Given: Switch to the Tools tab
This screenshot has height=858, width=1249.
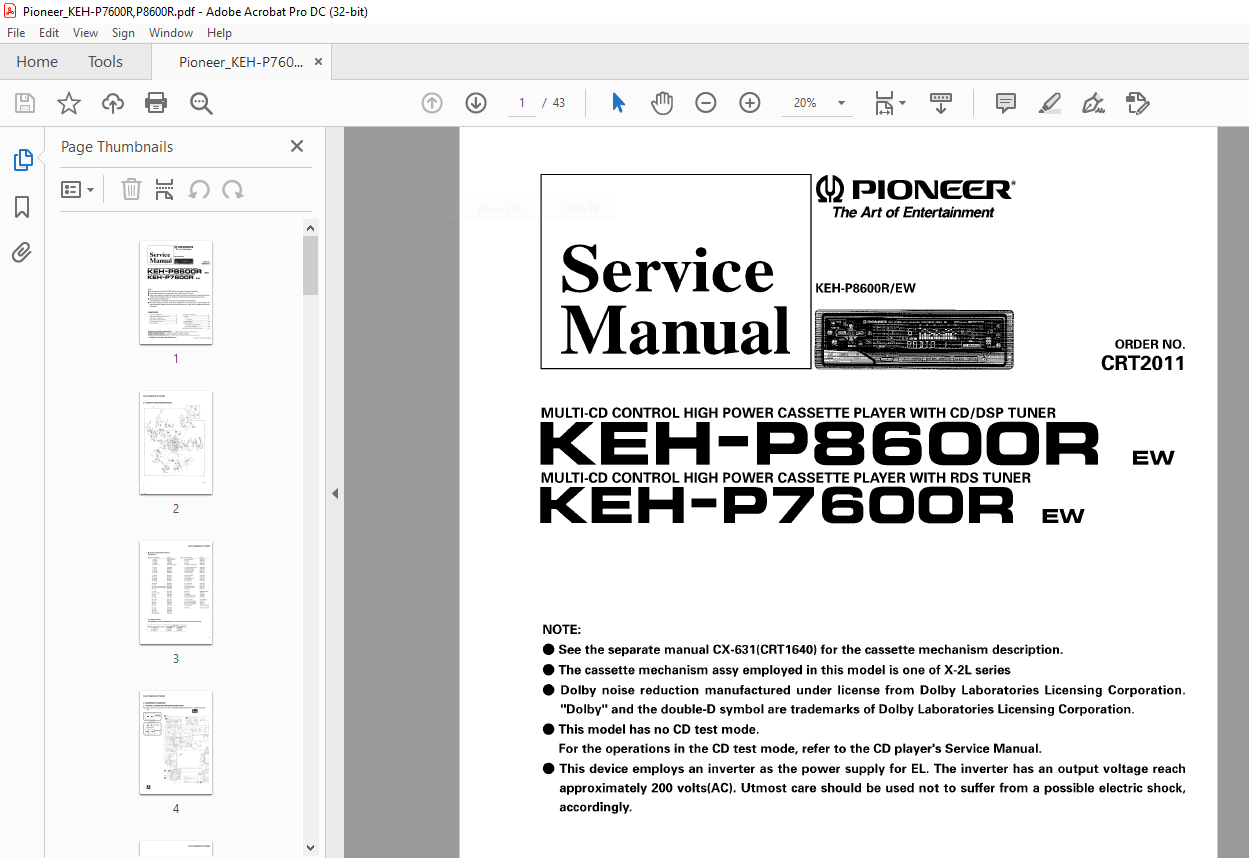Looking at the screenshot, I should (105, 62).
